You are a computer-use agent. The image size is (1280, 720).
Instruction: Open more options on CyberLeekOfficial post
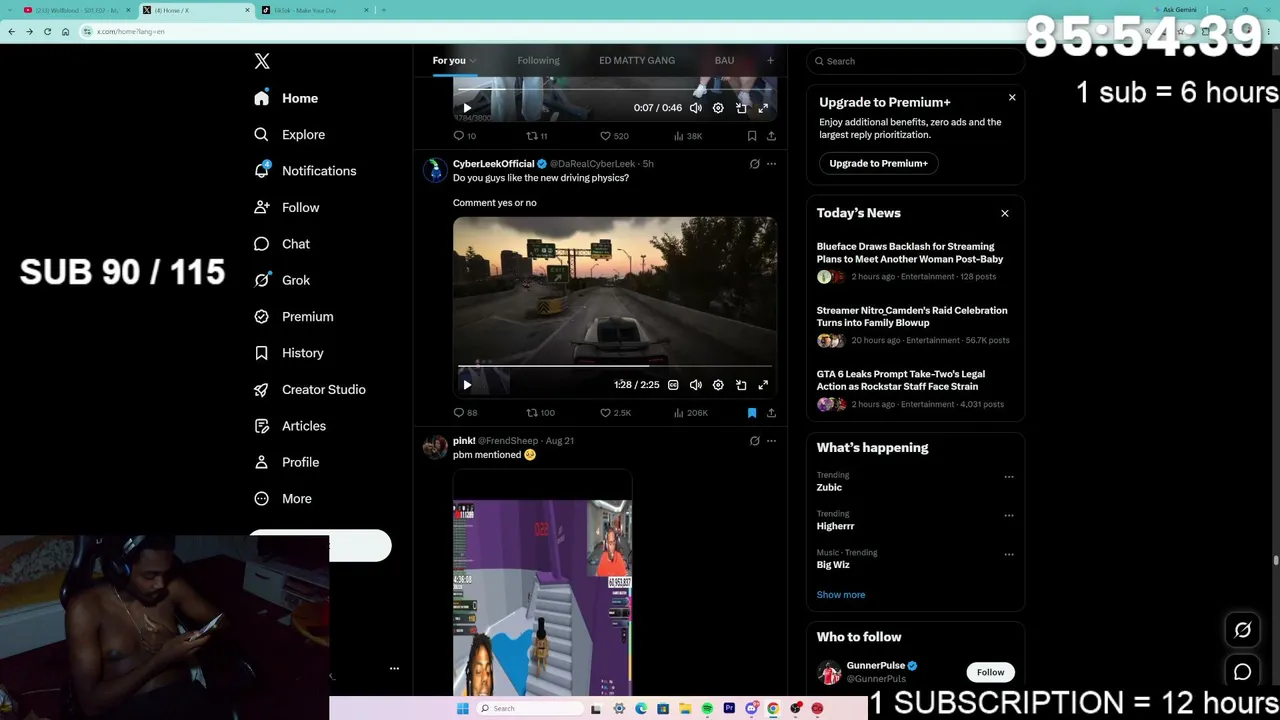click(771, 164)
